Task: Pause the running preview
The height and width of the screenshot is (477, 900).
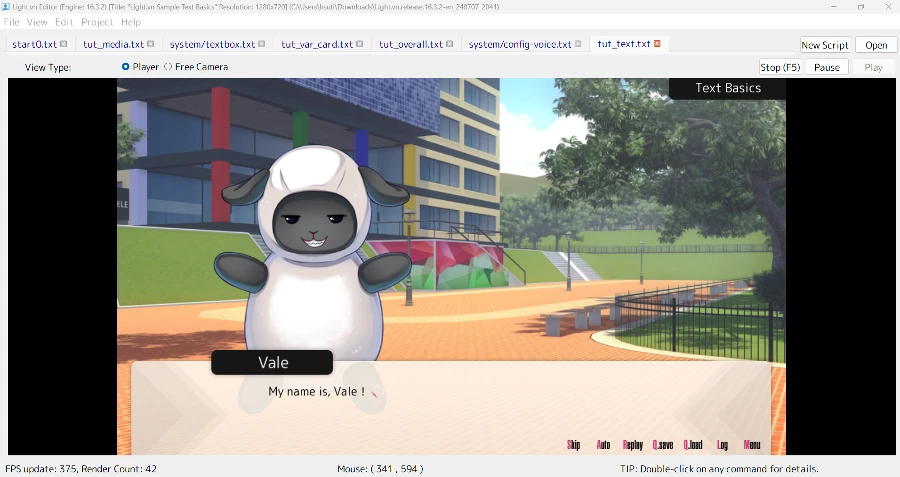Action: pyautogui.click(x=826, y=67)
